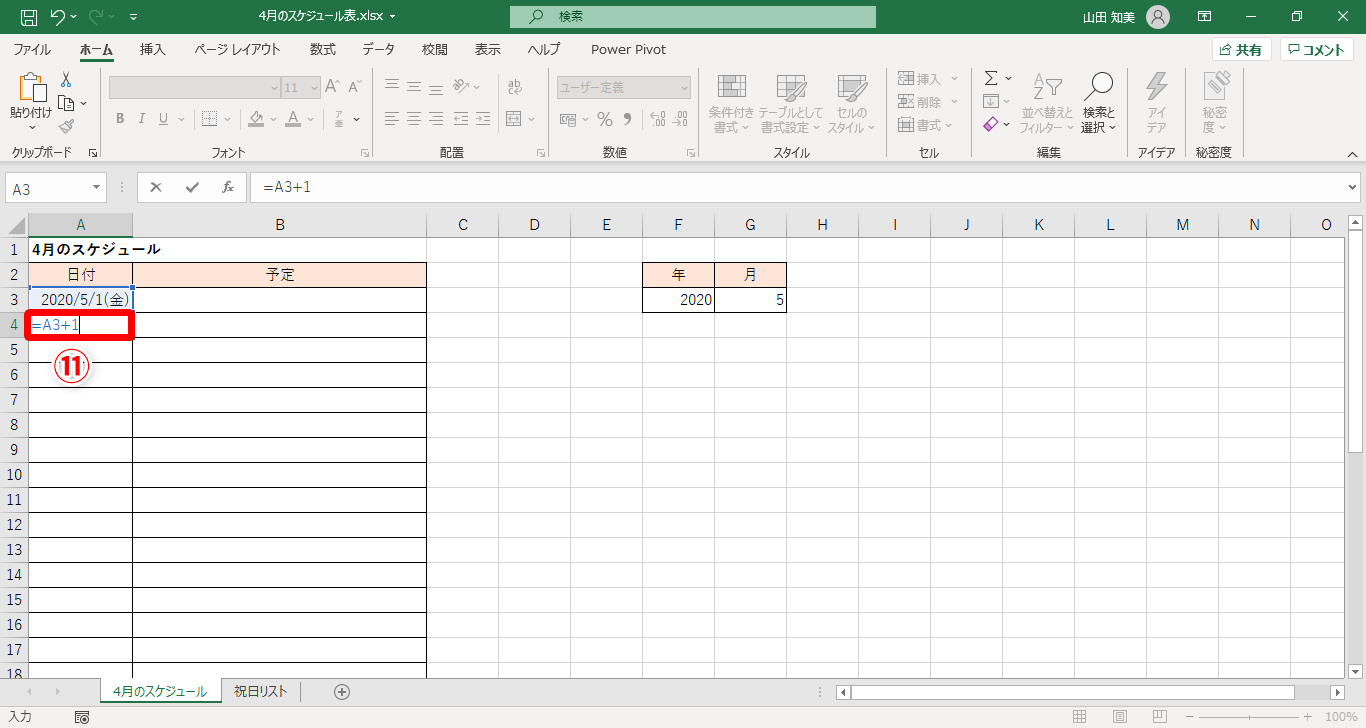1366x728 pixels.
Task: Switch to the 数式 (Formulas) ribbon tab
Action: [323, 49]
